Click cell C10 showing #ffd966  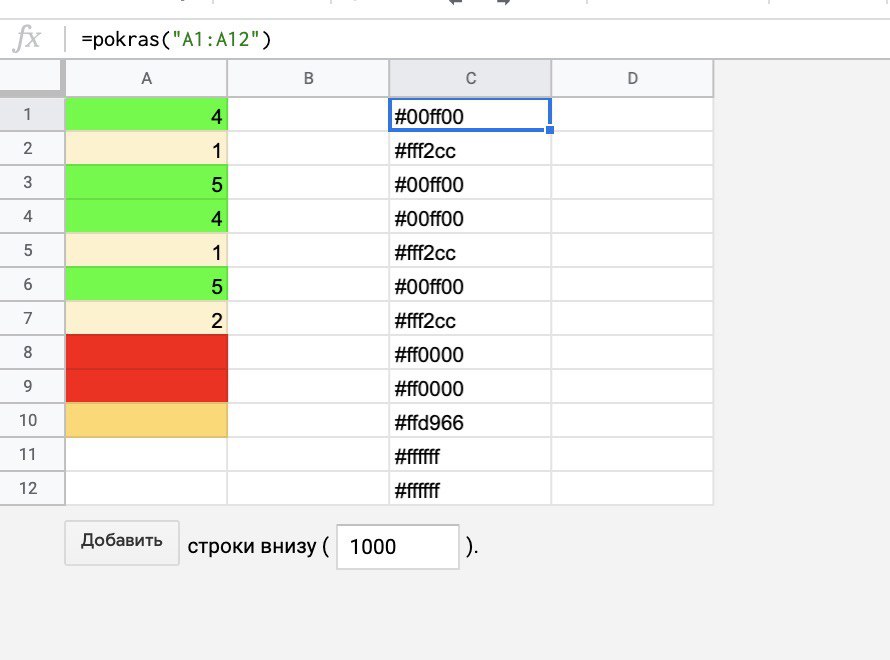click(x=470, y=421)
